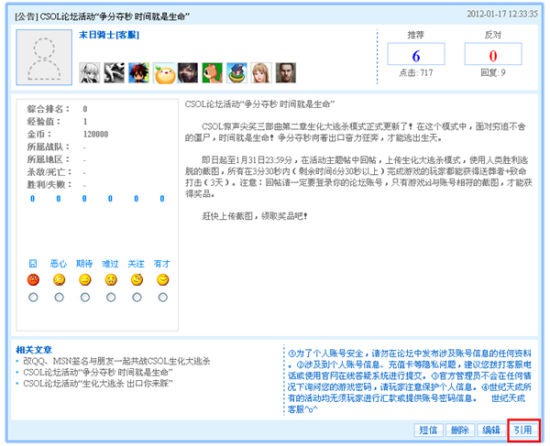Select the red-haired boy avatar on blue

click(139, 73)
